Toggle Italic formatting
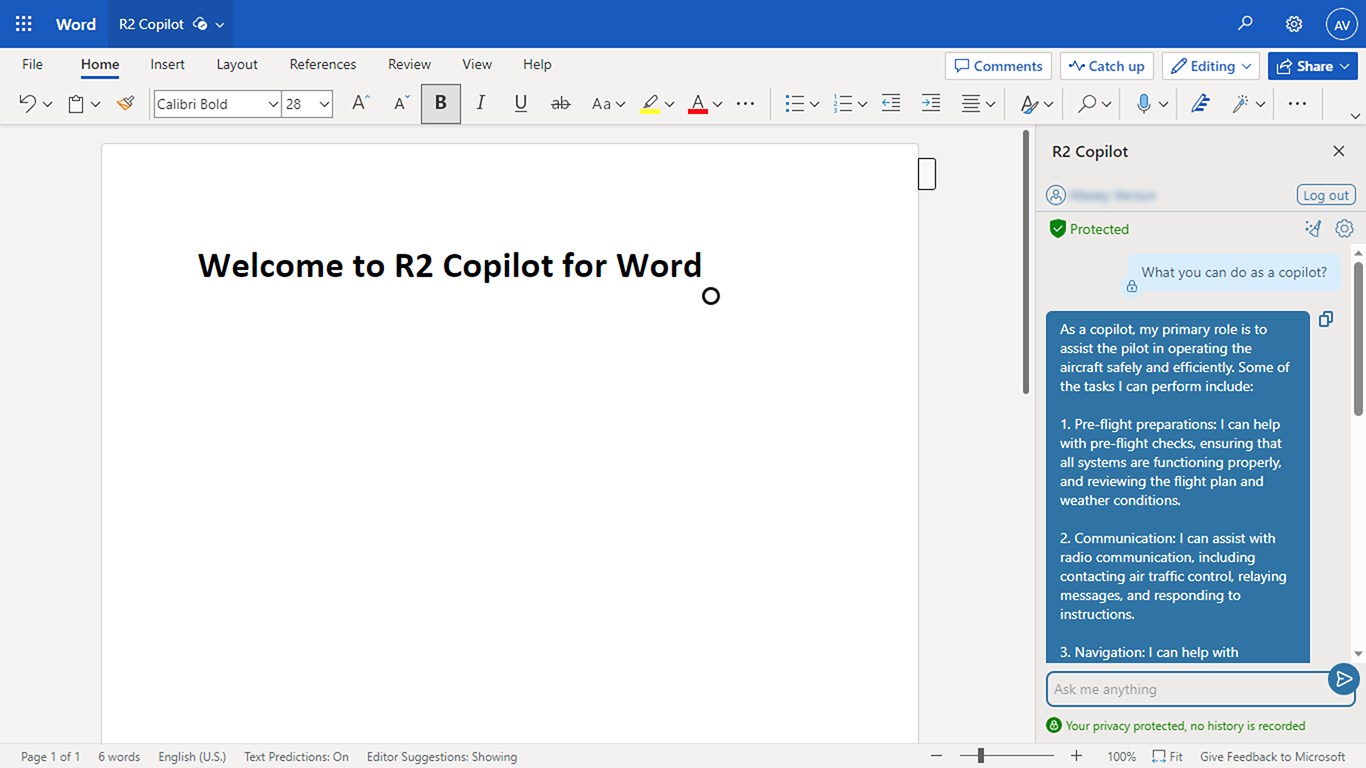 [x=481, y=103]
